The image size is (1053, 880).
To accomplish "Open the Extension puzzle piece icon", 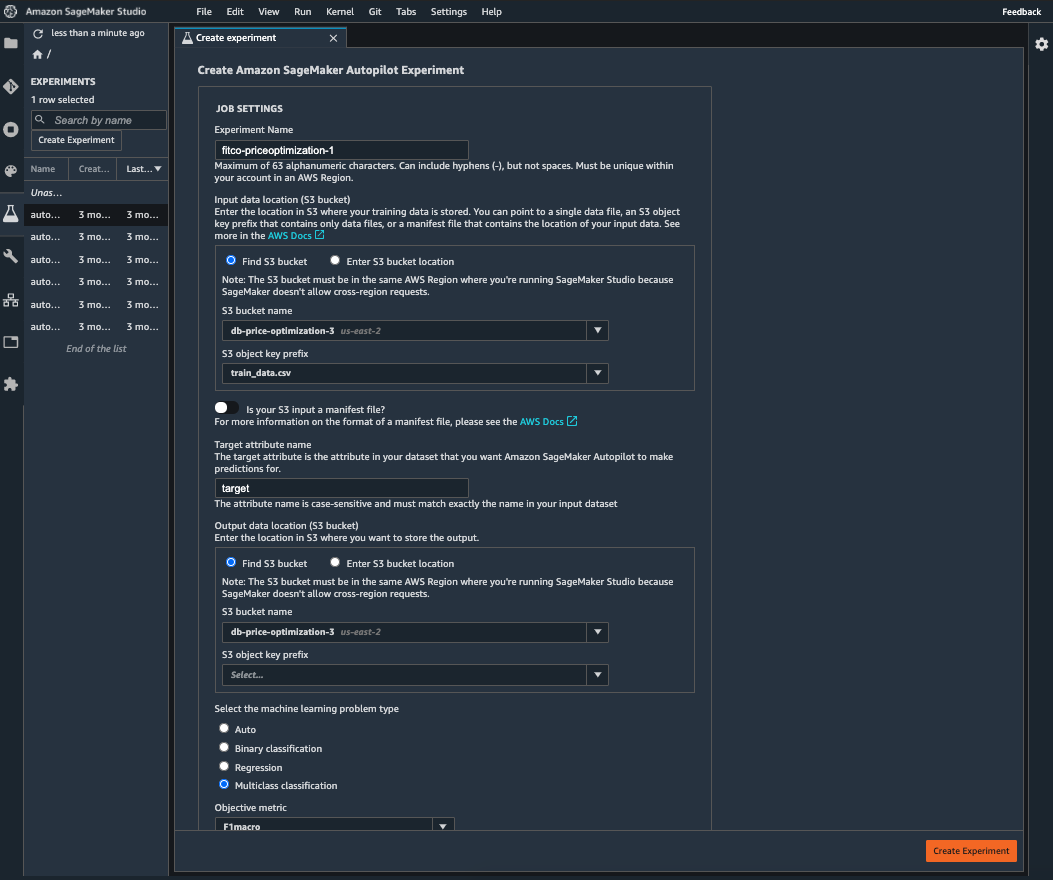I will point(11,384).
